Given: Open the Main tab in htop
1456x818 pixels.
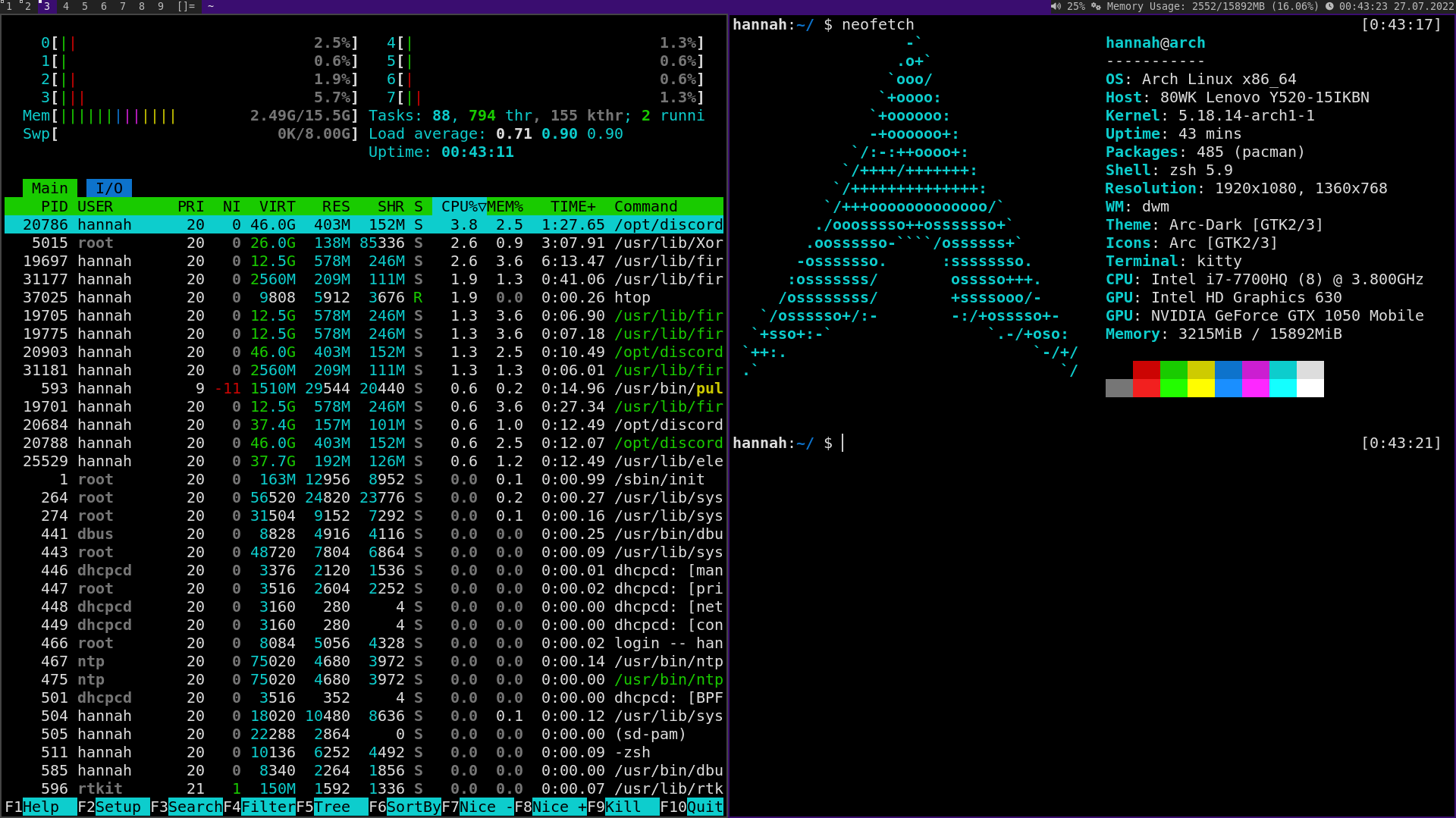Looking at the screenshot, I should (50, 188).
